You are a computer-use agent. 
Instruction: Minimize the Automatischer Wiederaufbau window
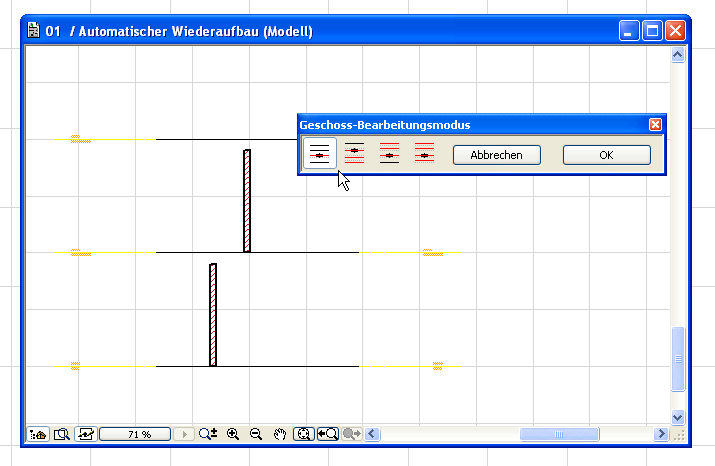629,31
